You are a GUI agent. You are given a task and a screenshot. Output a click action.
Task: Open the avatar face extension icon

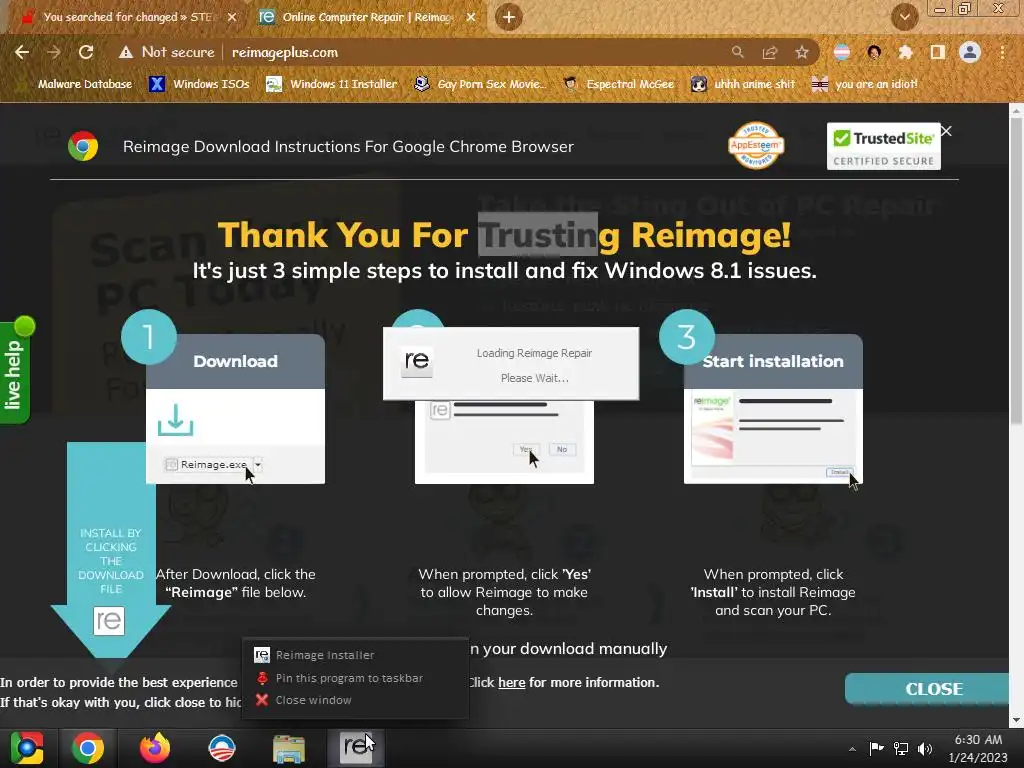[x=874, y=52]
